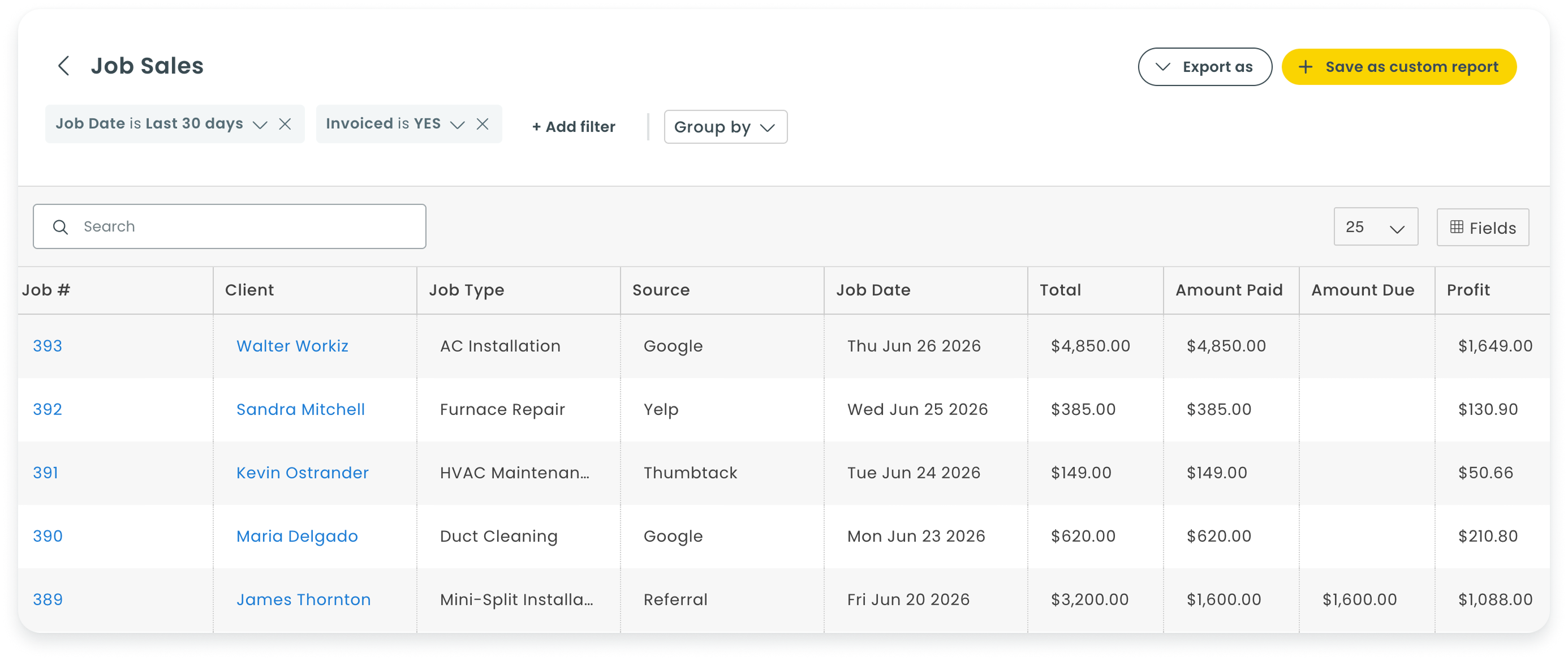
Task: Click the Total column header
Action: click(x=1096, y=290)
